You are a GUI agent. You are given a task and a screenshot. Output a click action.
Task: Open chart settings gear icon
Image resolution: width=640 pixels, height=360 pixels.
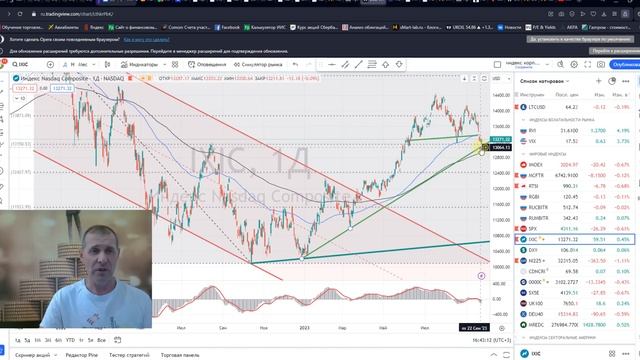coord(574,64)
